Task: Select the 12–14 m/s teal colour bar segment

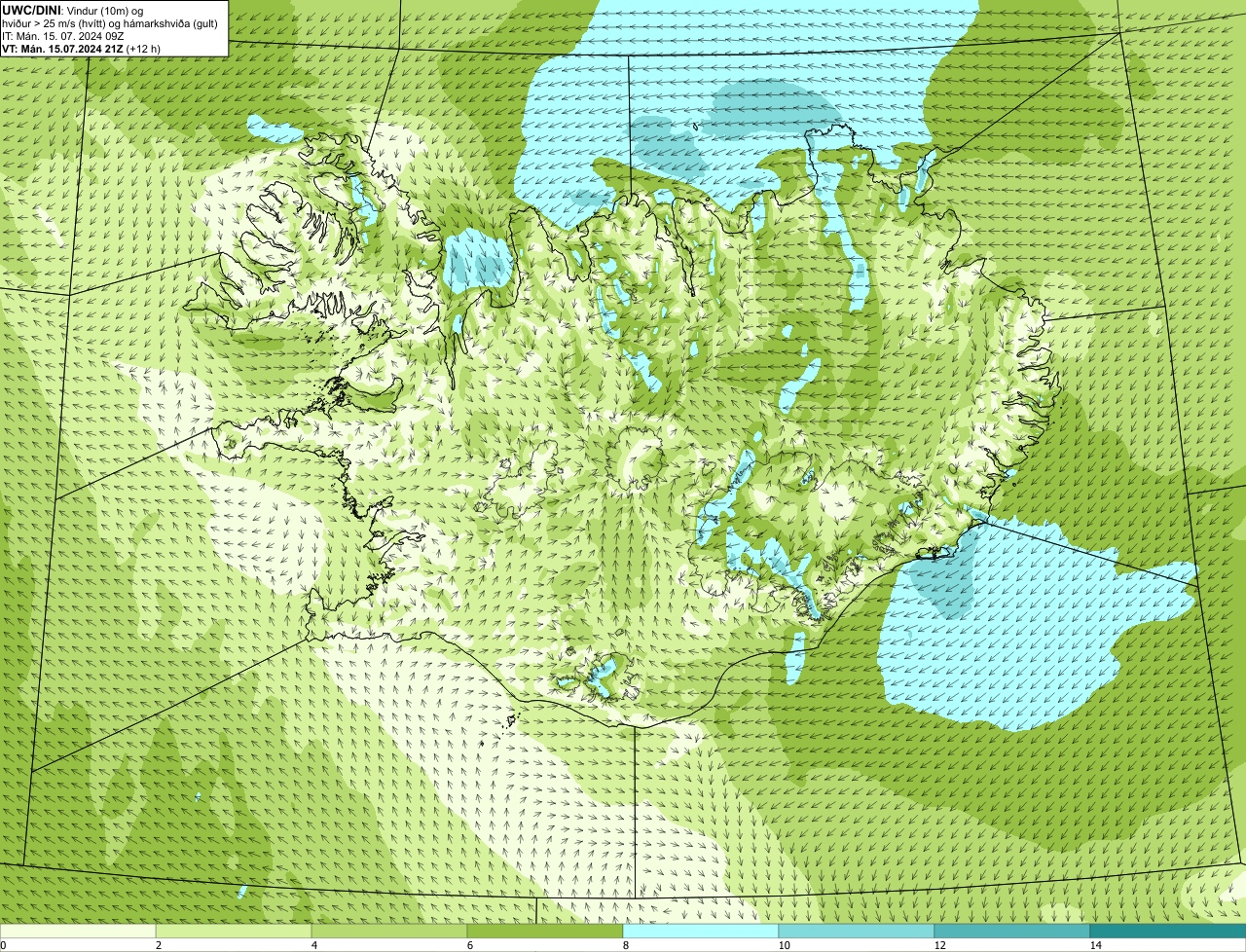Action: (1012, 931)
